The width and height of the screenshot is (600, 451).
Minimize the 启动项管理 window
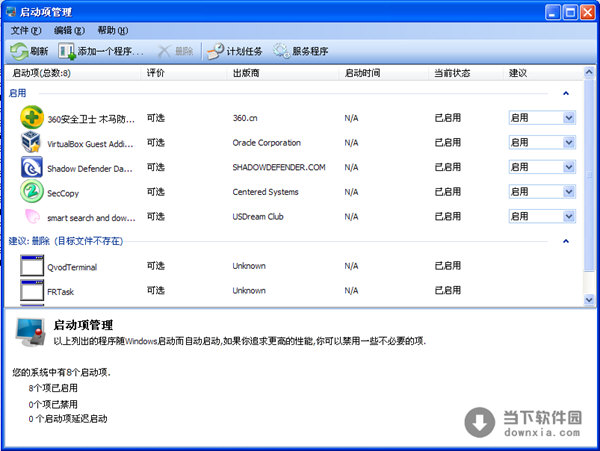(553, 12)
